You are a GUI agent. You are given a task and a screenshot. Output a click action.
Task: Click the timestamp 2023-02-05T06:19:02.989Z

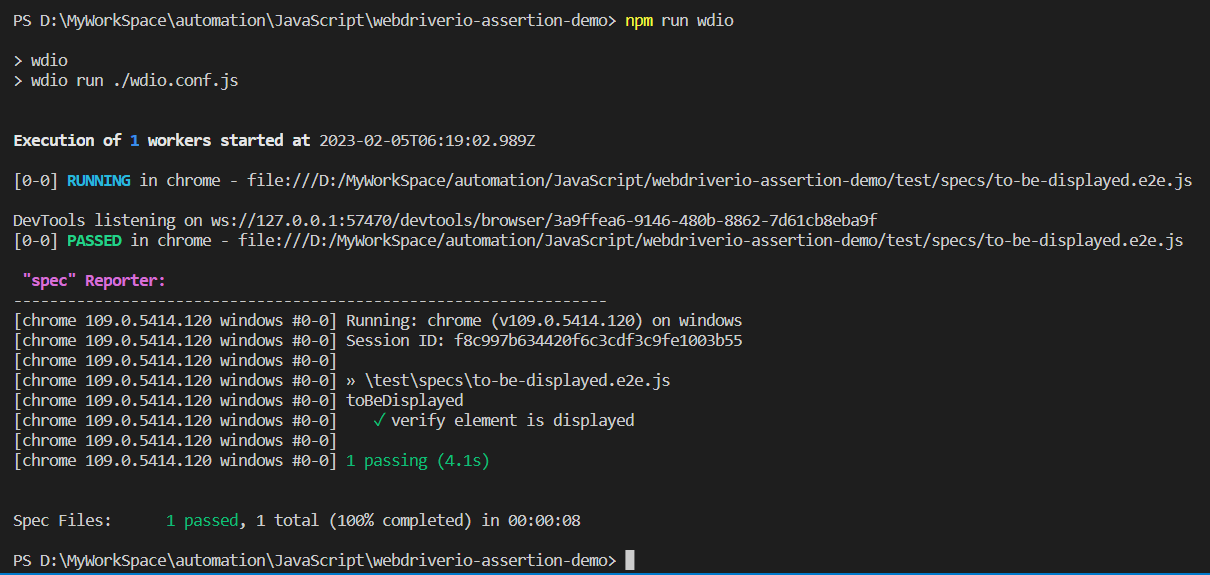pyautogui.click(x=427, y=141)
